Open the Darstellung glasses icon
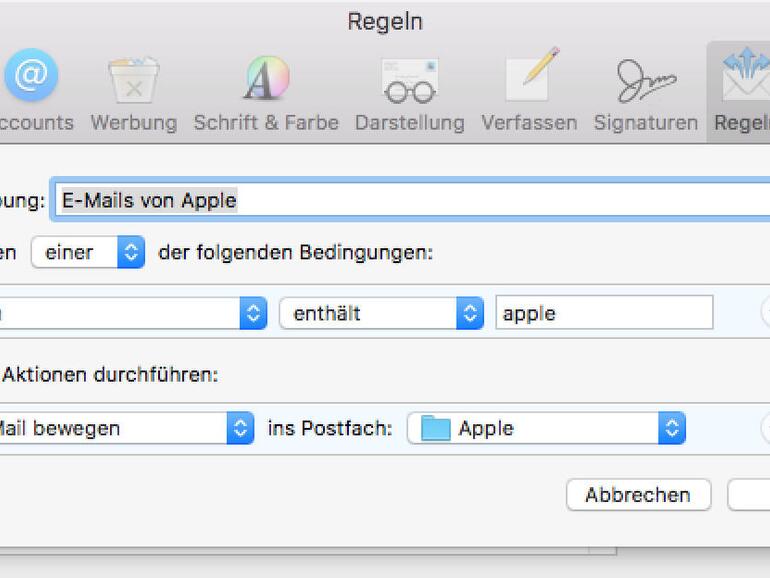Viewport: 770px width, 578px height. [410, 82]
